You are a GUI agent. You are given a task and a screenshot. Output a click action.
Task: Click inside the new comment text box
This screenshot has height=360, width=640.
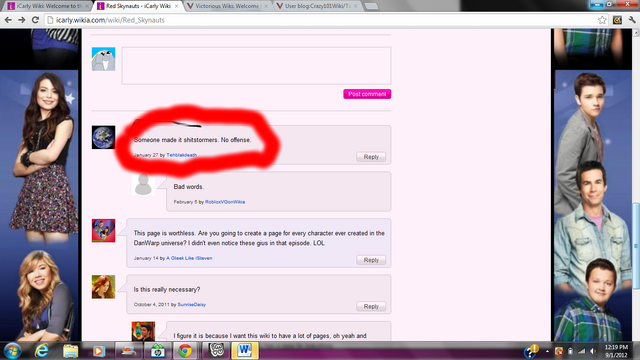pyautogui.click(x=256, y=66)
